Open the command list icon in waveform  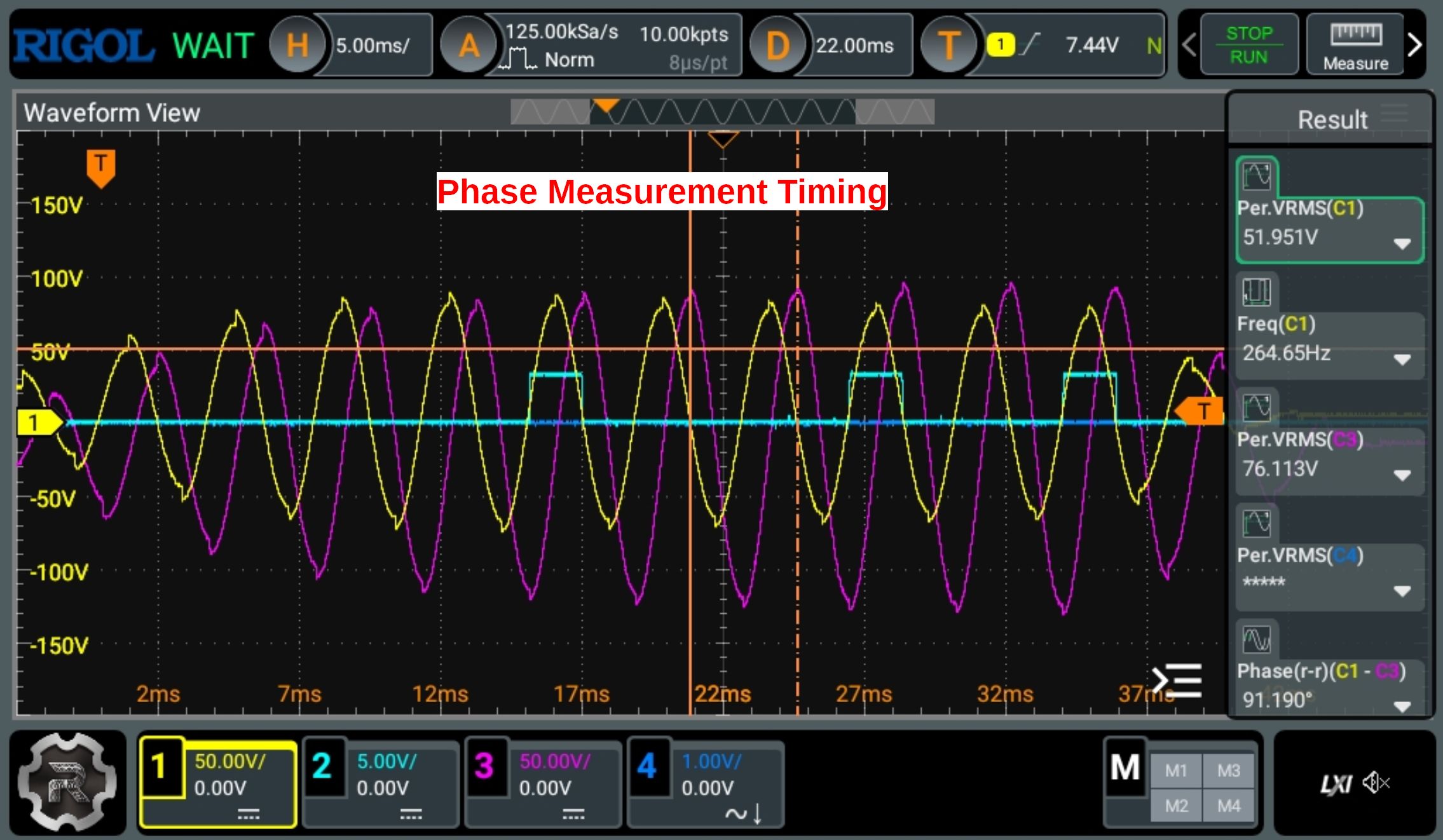point(1177,681)
